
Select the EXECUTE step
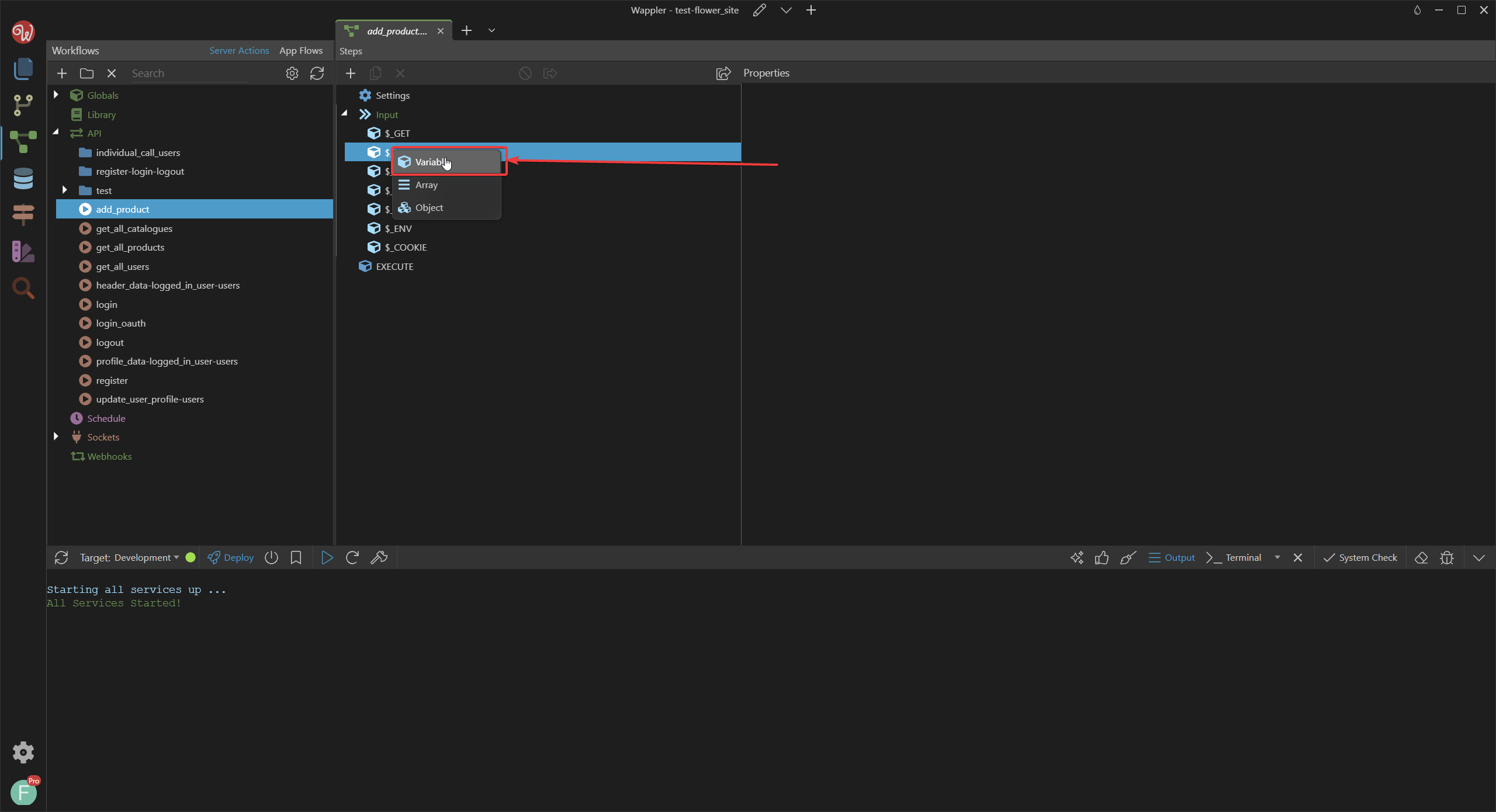coord(394,266)
